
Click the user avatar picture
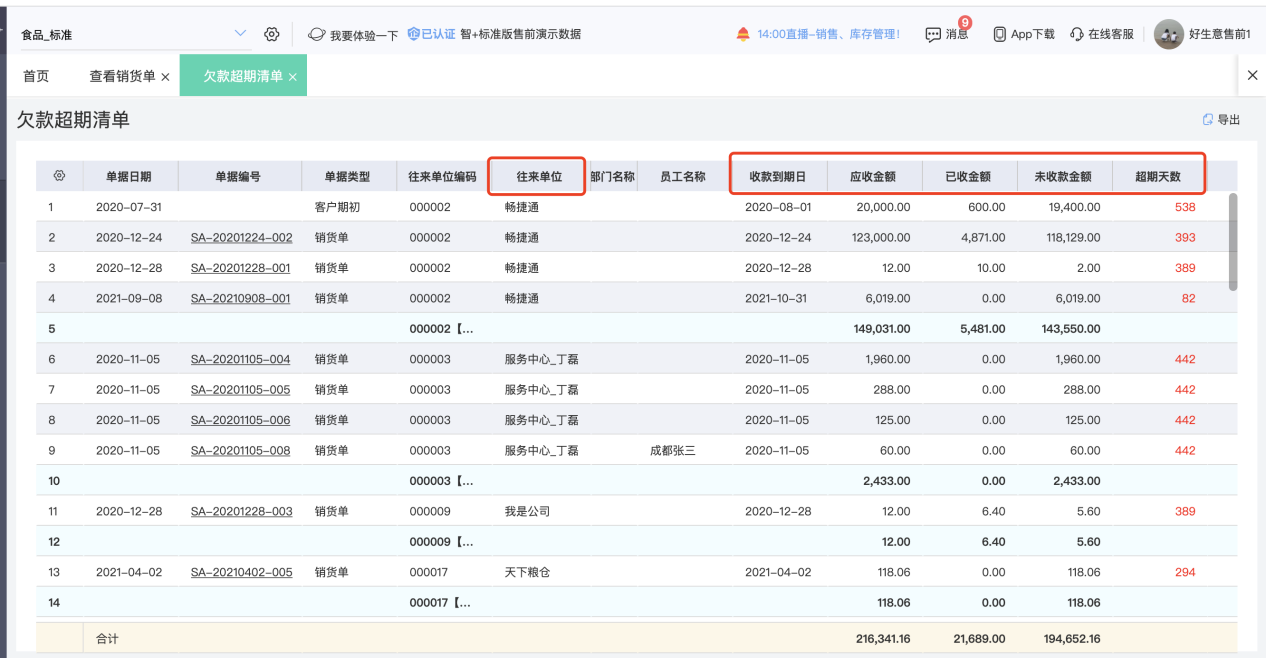pyautogui.click(x=1169, y=34)
